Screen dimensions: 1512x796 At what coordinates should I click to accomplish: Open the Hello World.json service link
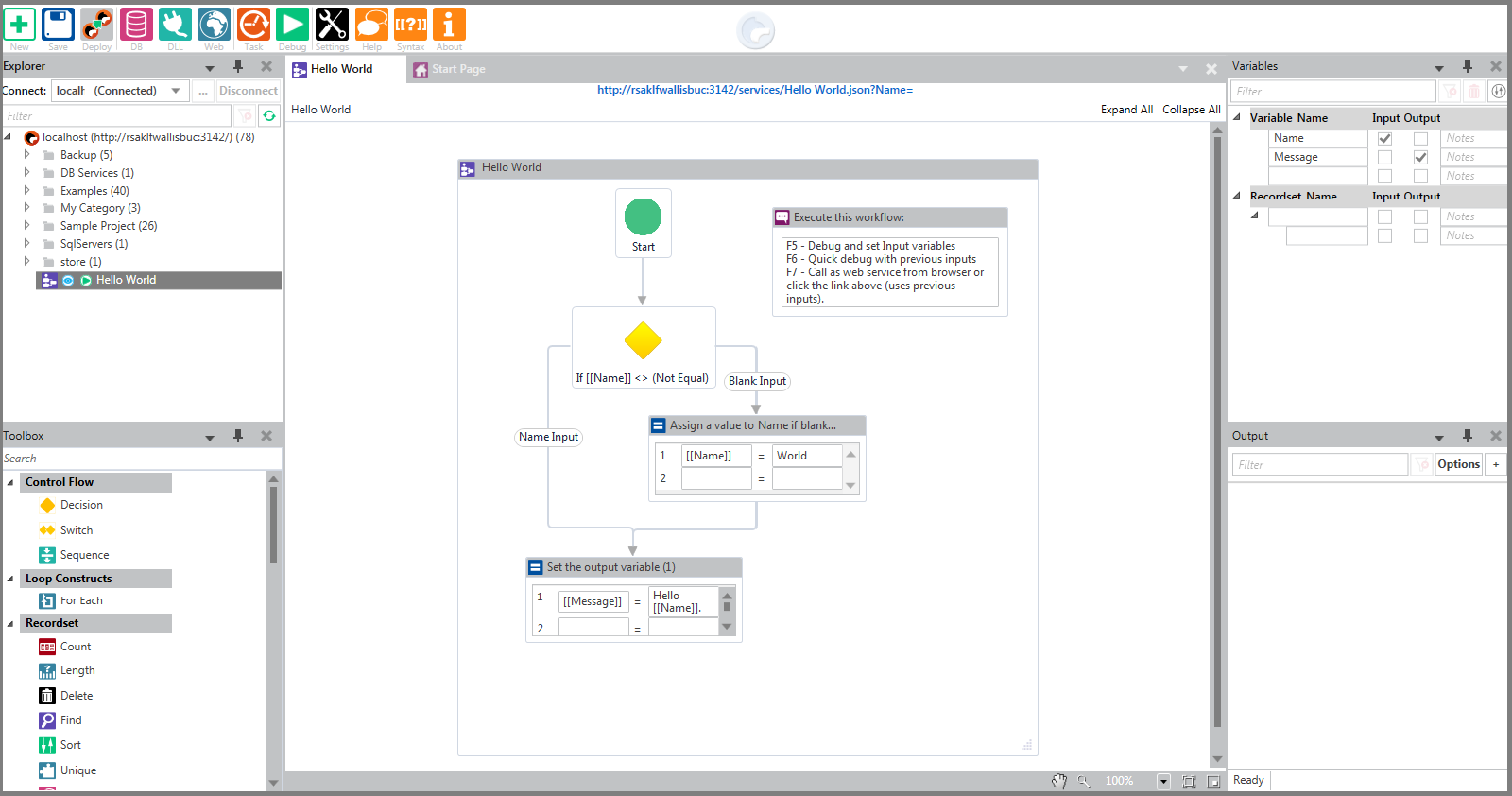[x=755, y=90]
